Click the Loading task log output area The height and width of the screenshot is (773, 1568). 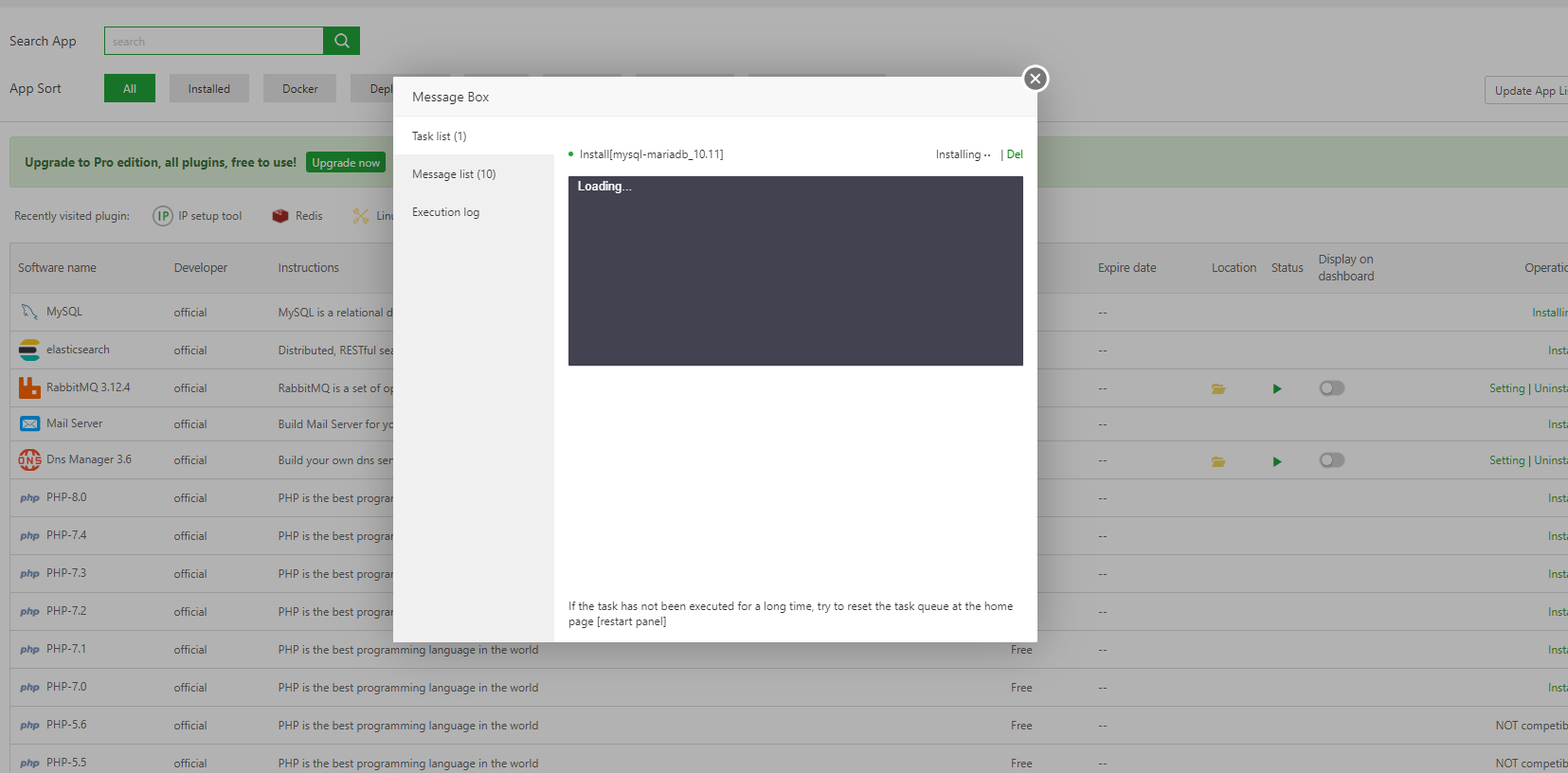click(x=796, y=271)
